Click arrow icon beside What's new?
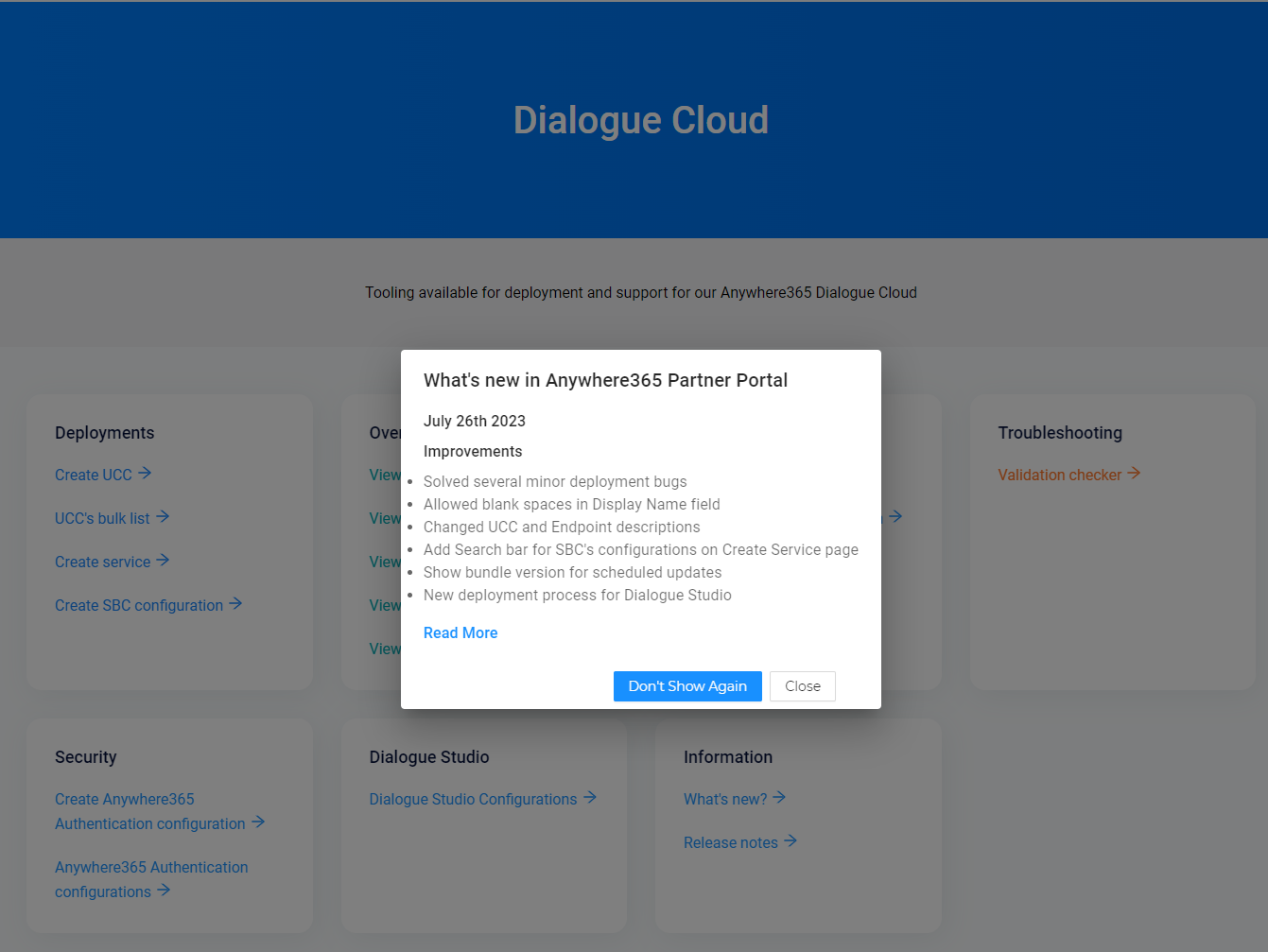This screenshot has width=1268, height=952. 779,798
